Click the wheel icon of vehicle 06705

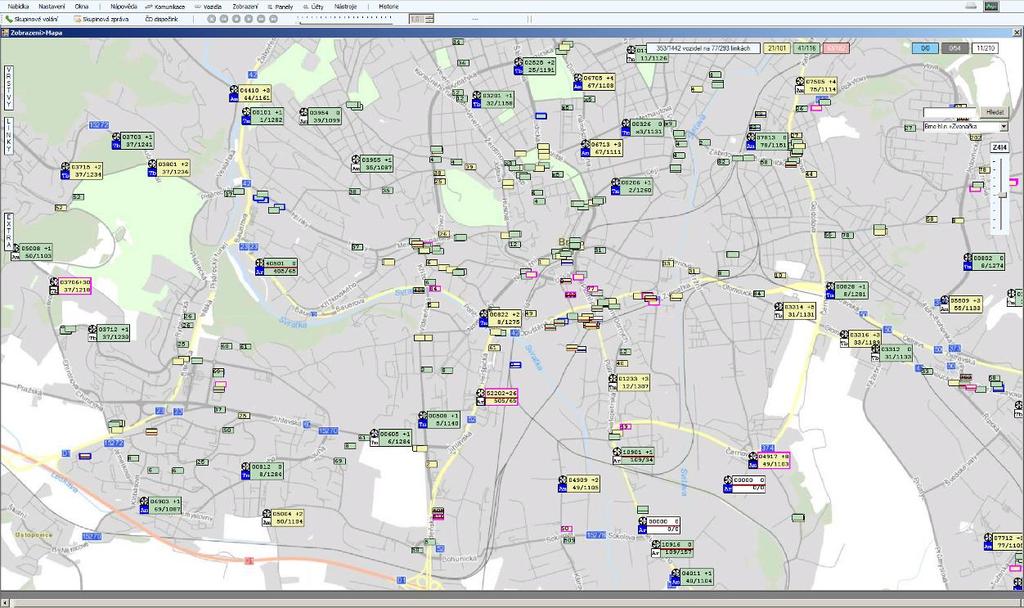[x=577, y=78]
